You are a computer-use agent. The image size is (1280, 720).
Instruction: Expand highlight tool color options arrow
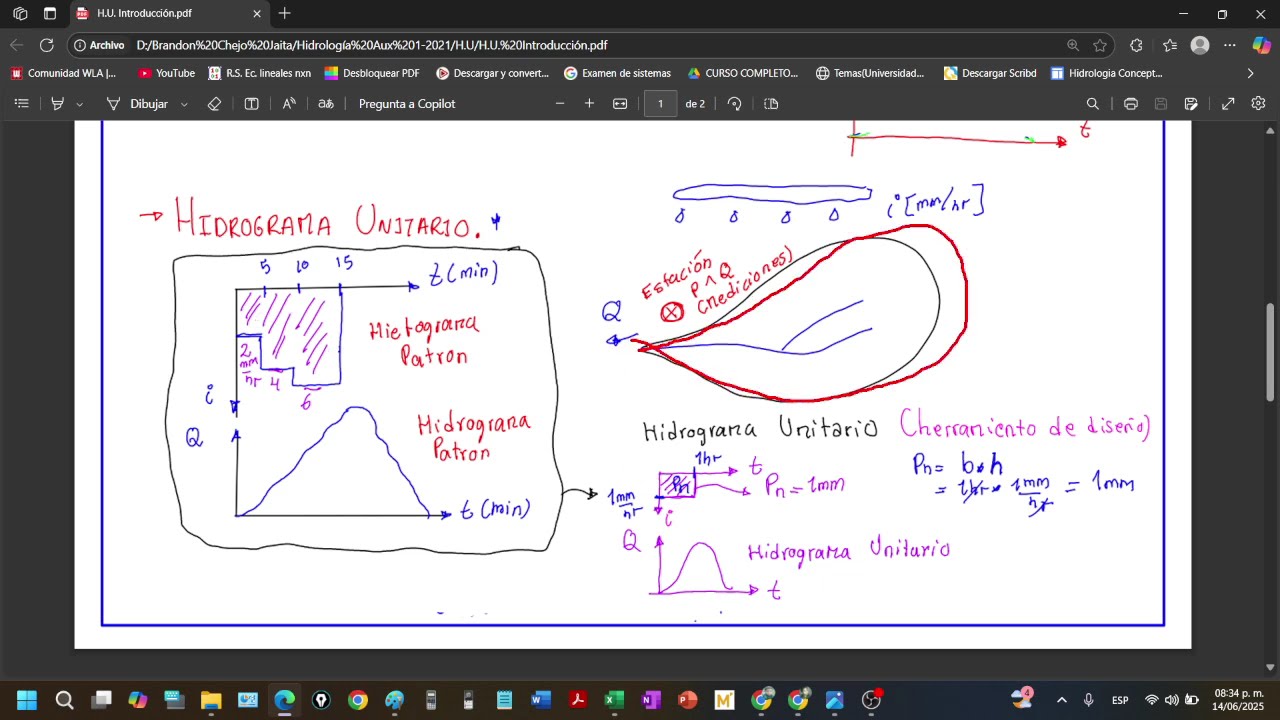(x=80, y=104)
